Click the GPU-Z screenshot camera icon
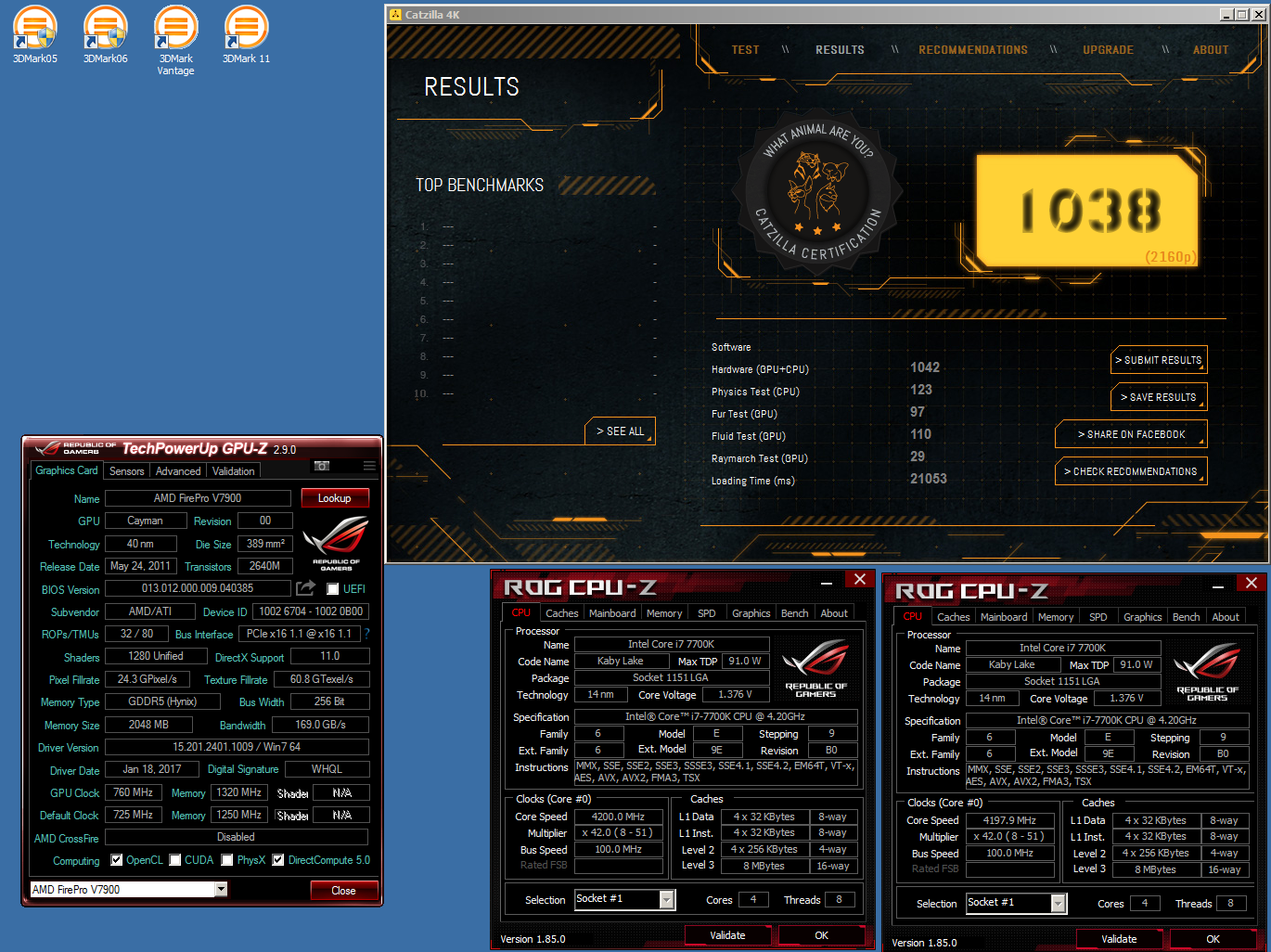The height and width of the screenshot is (952, 1271). tap(322, 466)
